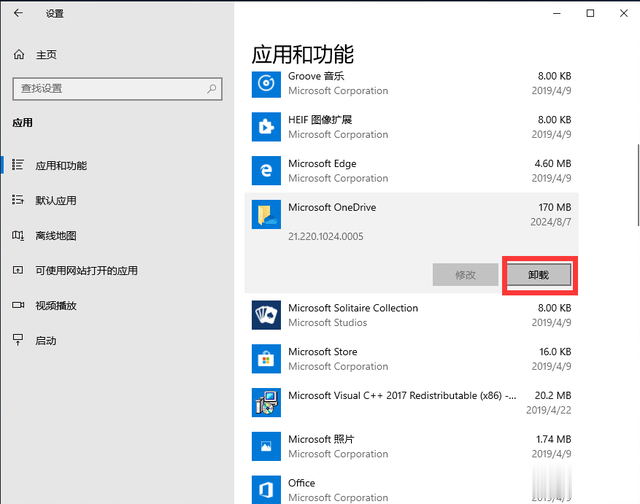The image size is (640, 504).
Task: Select the Microsoft 照片 entry
Action: pos(411,446)
